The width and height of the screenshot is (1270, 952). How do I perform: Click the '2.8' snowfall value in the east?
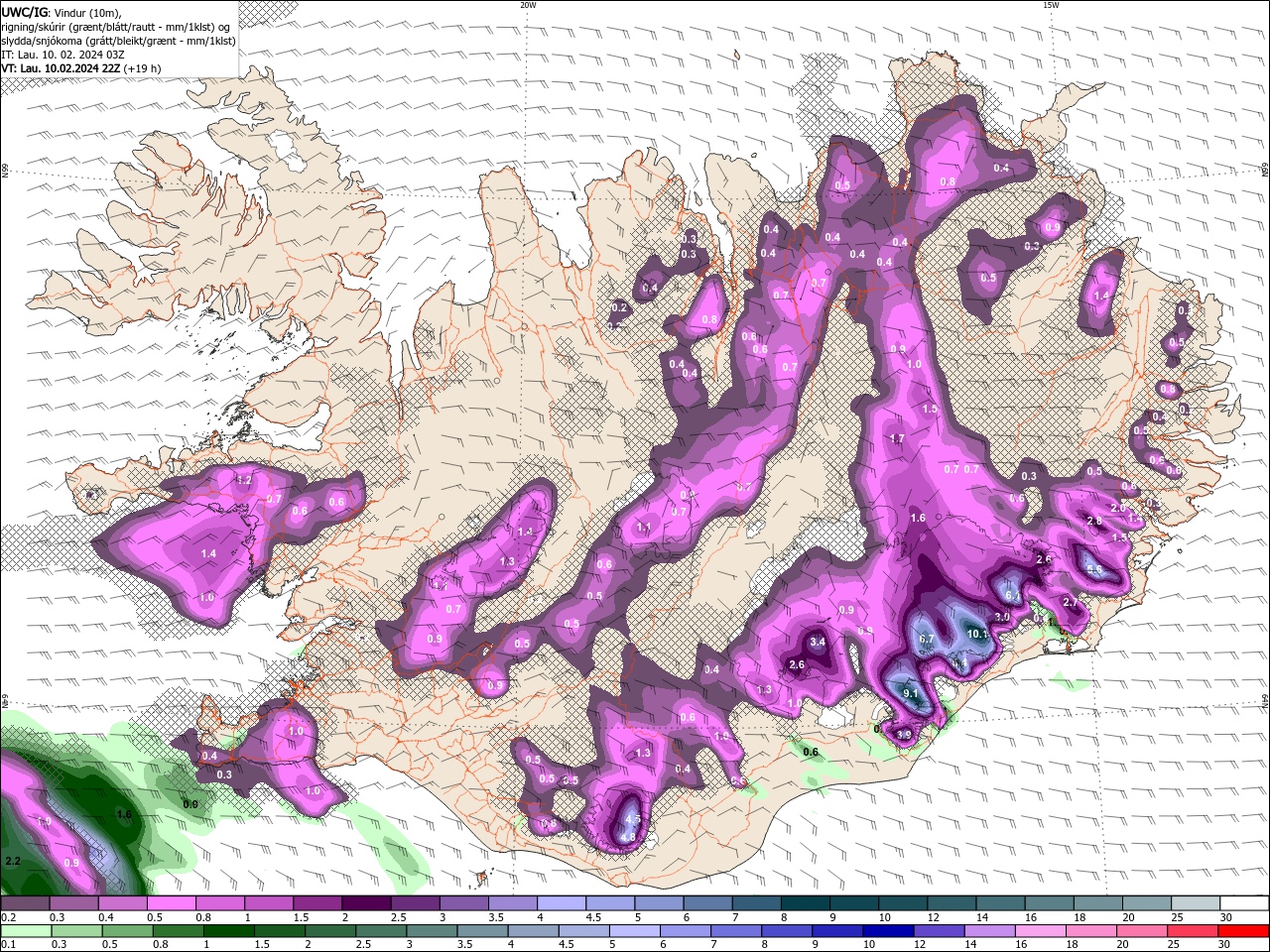click(x=1094, y=521)
